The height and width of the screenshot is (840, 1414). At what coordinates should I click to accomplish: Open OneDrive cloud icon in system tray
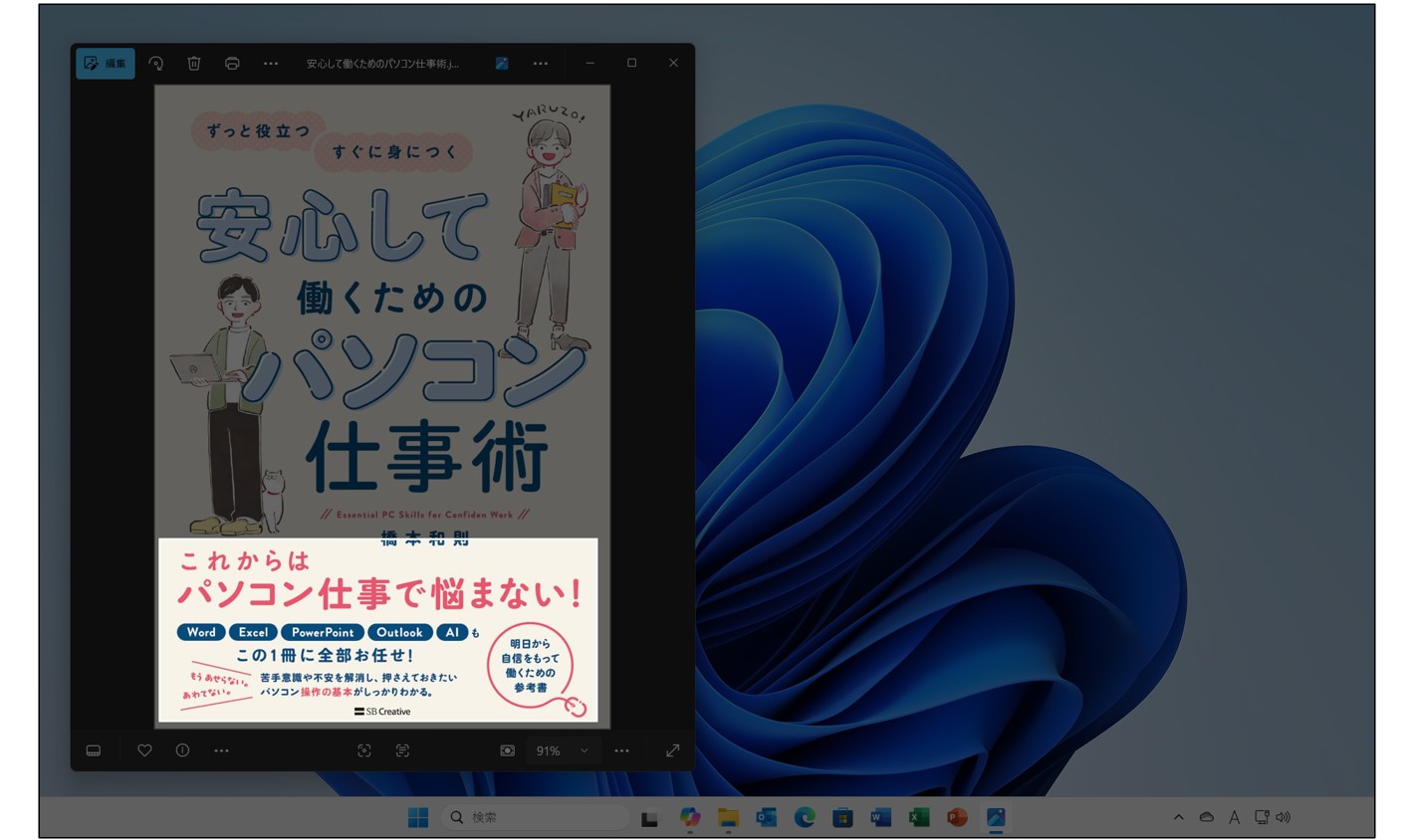pyautogui.click(x=1206, y=817)
